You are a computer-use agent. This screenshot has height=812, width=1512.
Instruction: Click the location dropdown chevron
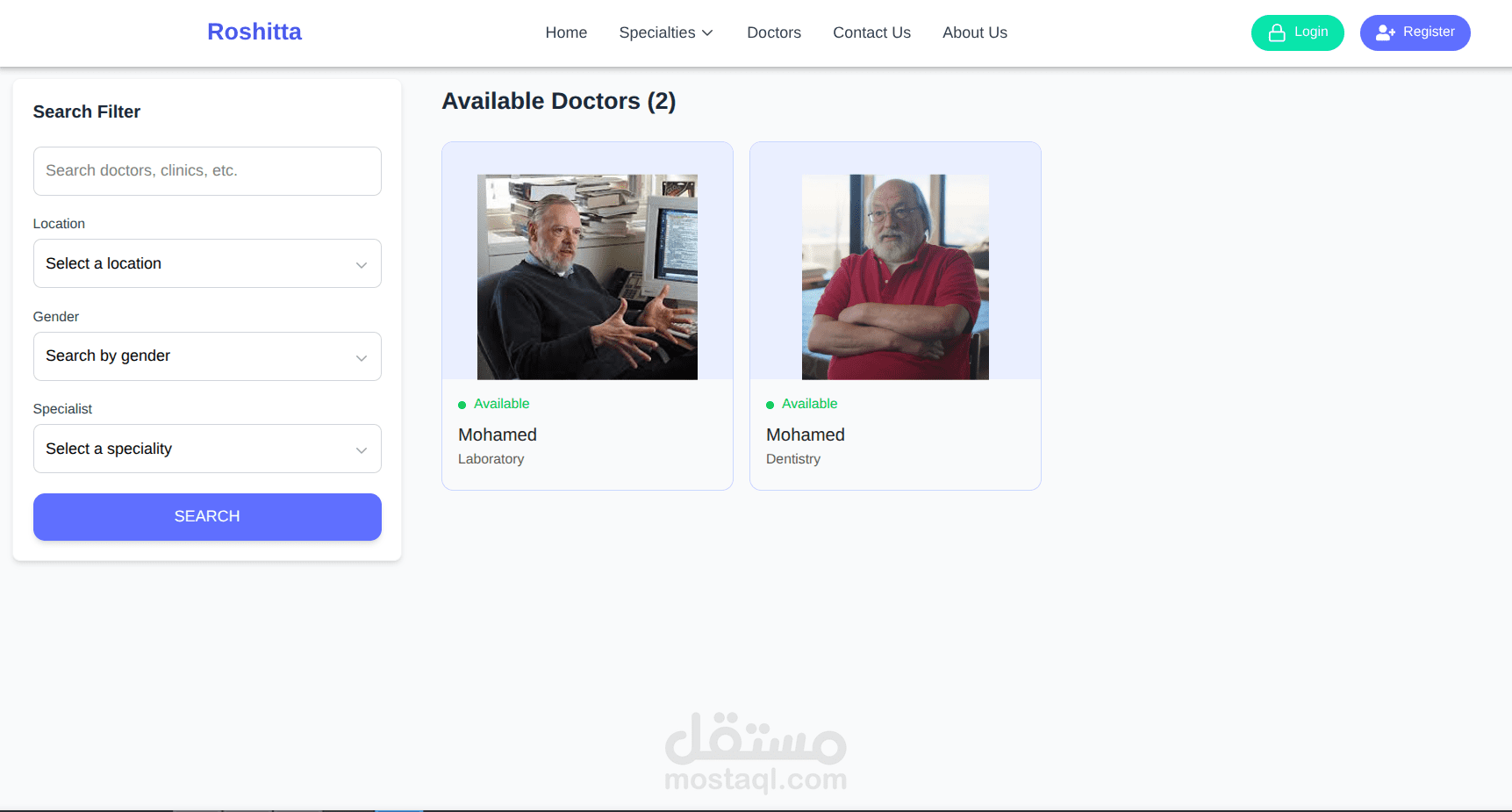[x=361, y=265]
